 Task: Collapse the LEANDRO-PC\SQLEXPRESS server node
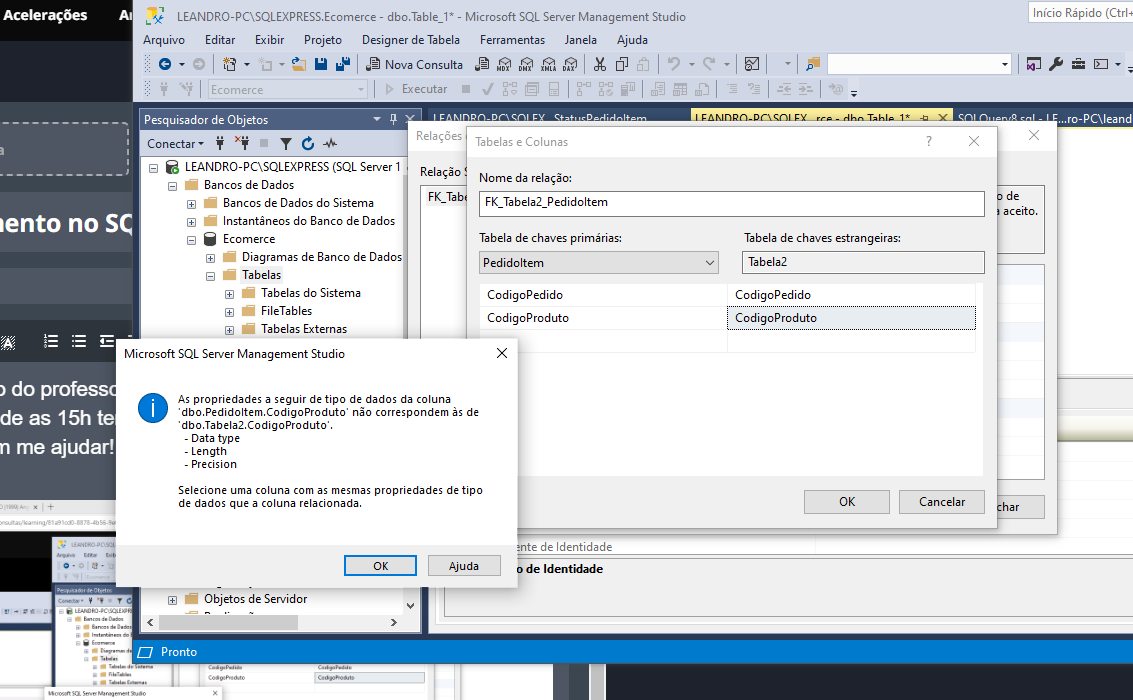[153, 168]
